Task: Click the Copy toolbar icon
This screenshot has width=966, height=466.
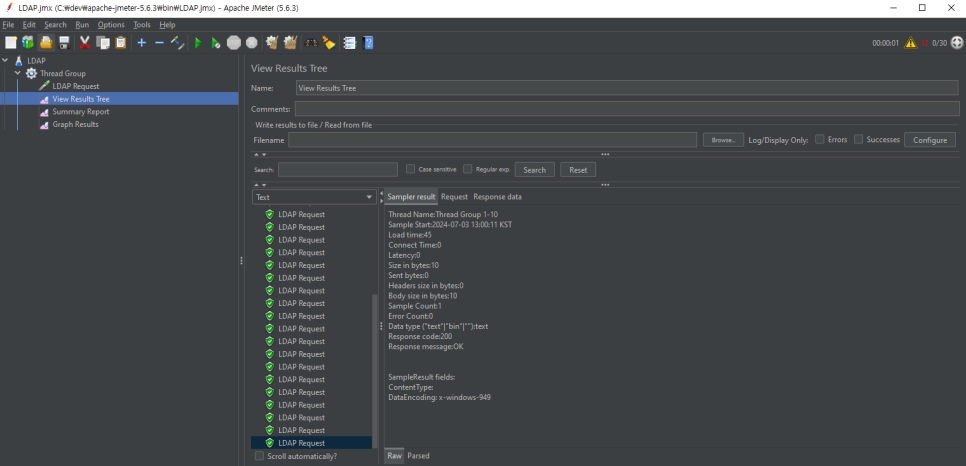Action: click(x=103, y=43)
